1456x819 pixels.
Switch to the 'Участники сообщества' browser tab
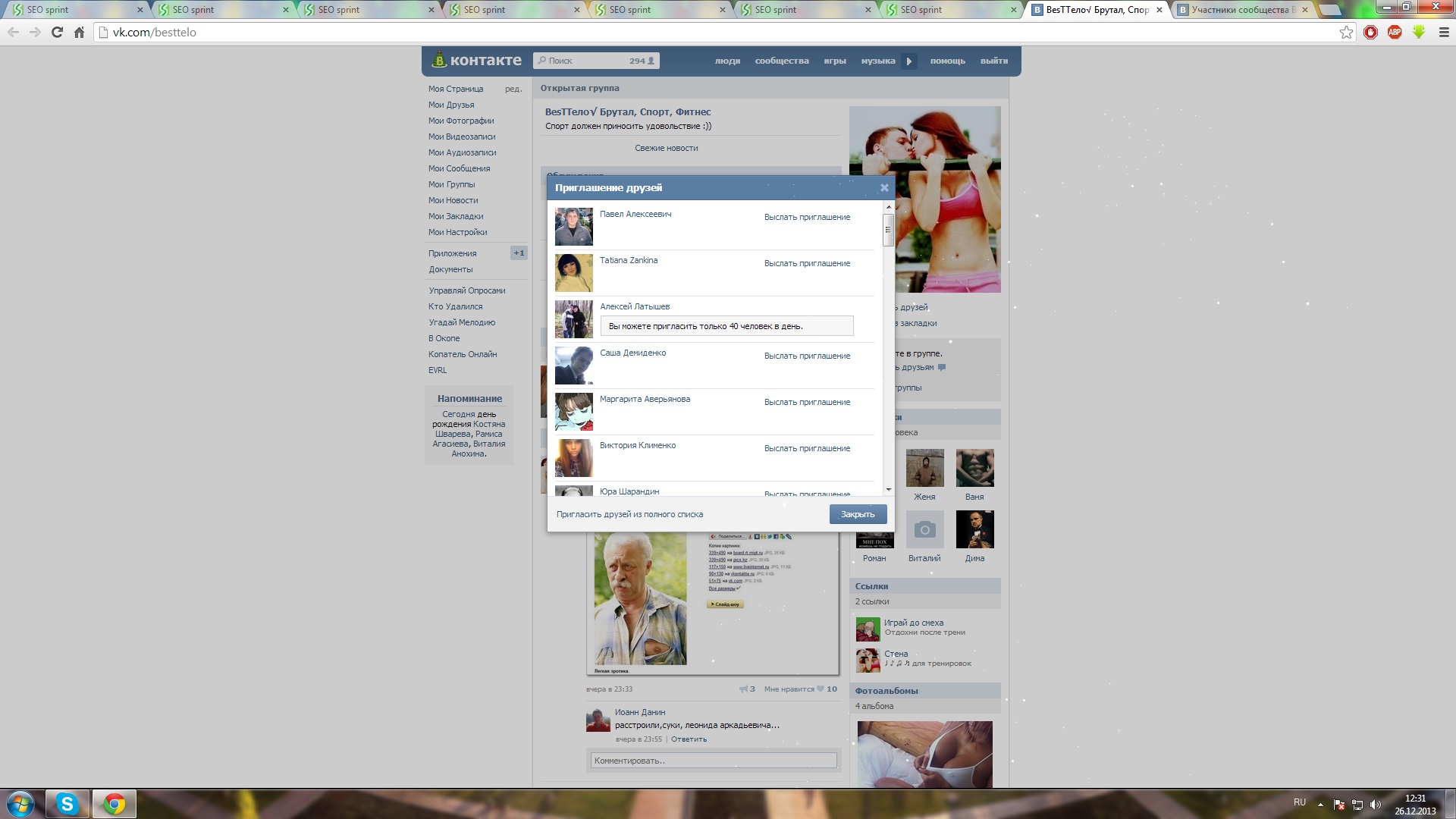click(1239, 10)
